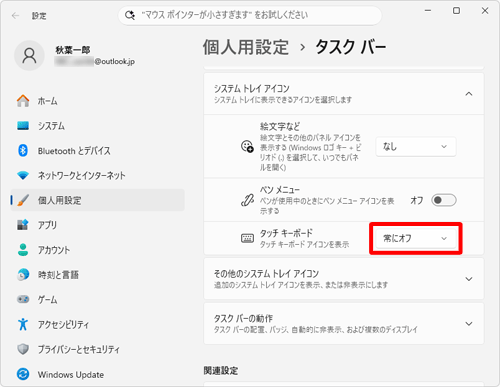The image size is (500, 387).
Task: Click the アカウント person icon
Action: point(23,250)
